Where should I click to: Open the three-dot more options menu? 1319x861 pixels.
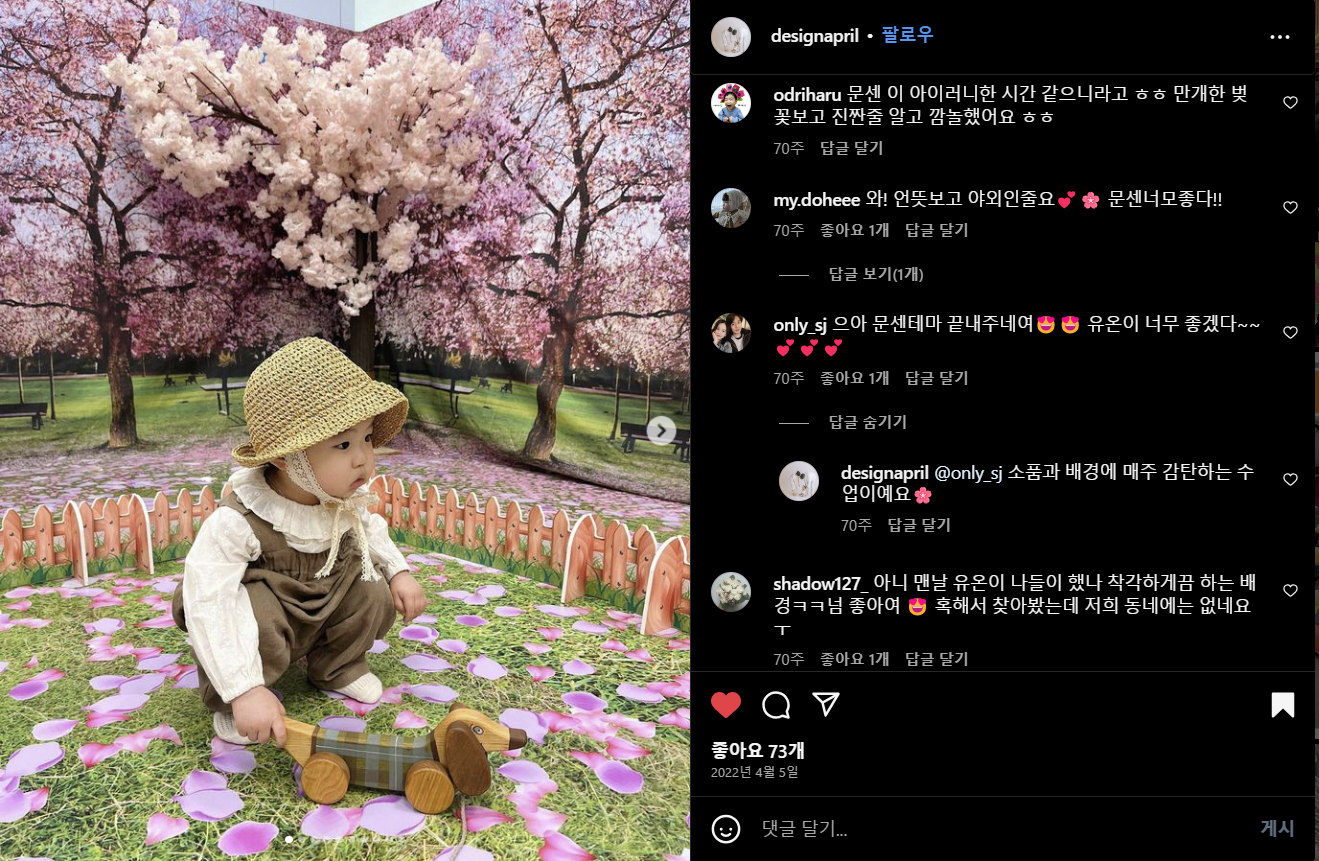pos(1280,37)
